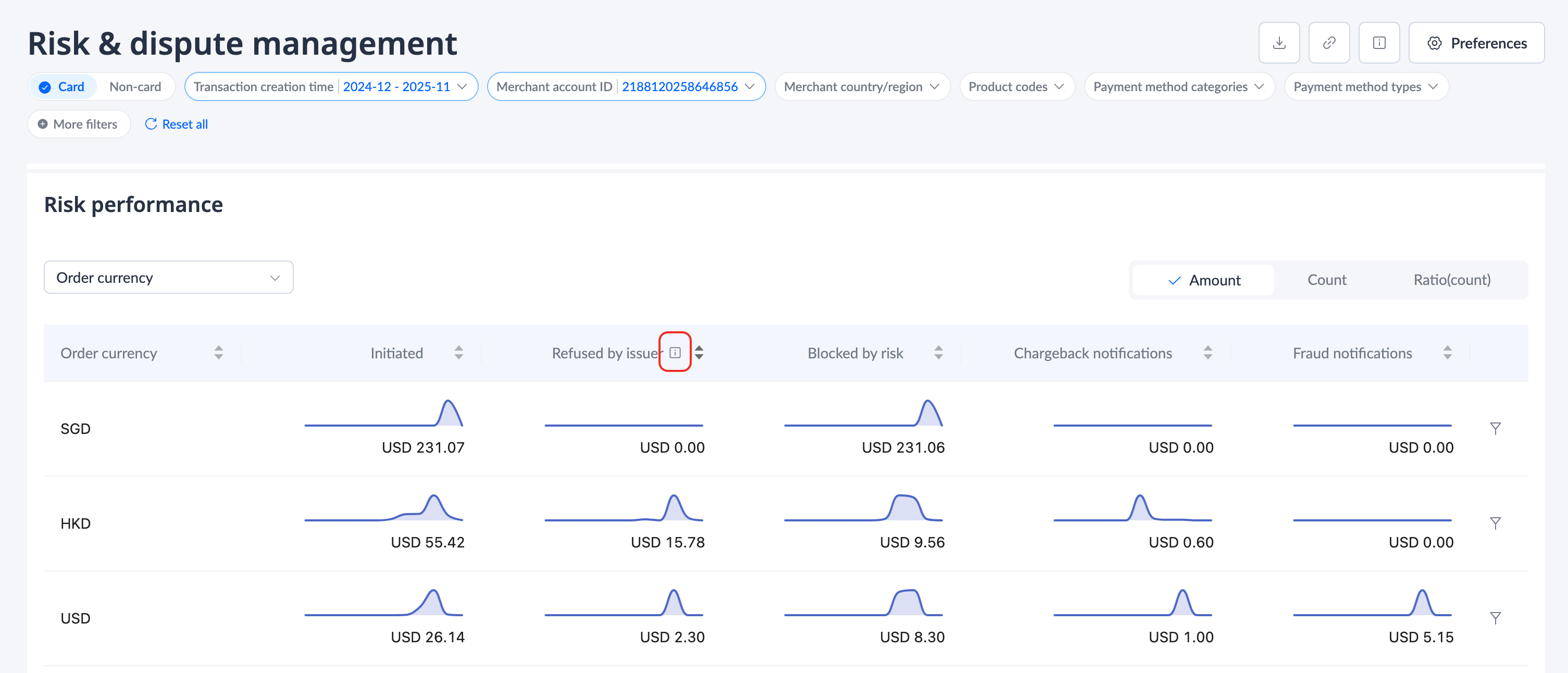Select the Amount view option

(x=1203, y=280)
